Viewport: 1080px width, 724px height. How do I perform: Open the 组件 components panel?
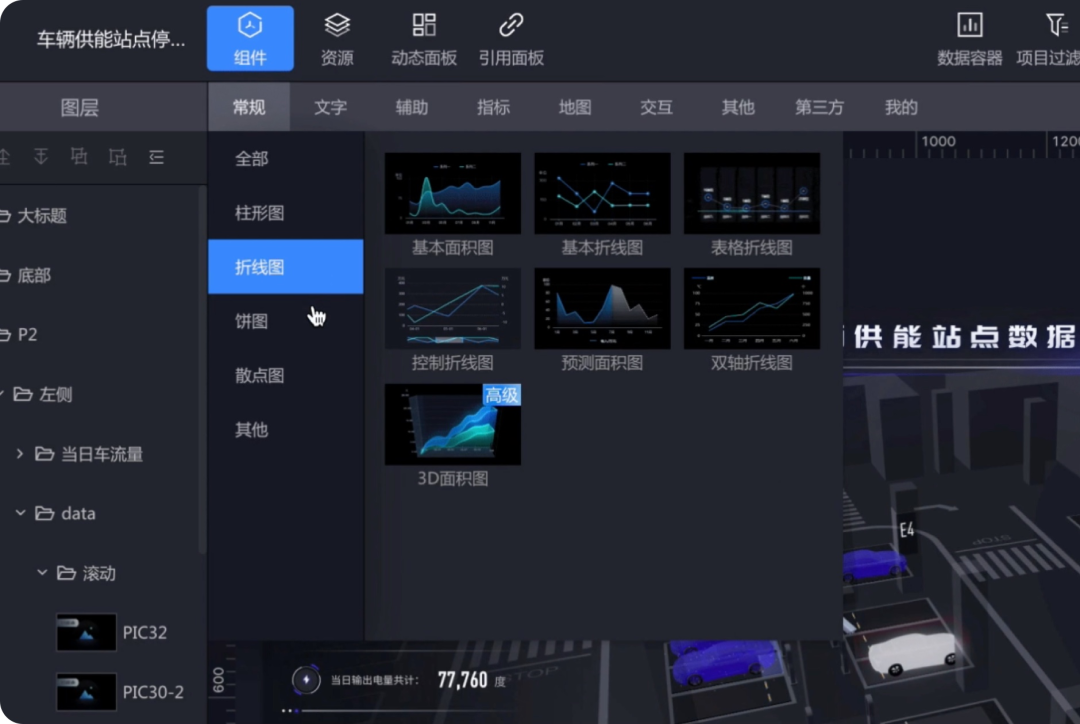coord(250,39)
